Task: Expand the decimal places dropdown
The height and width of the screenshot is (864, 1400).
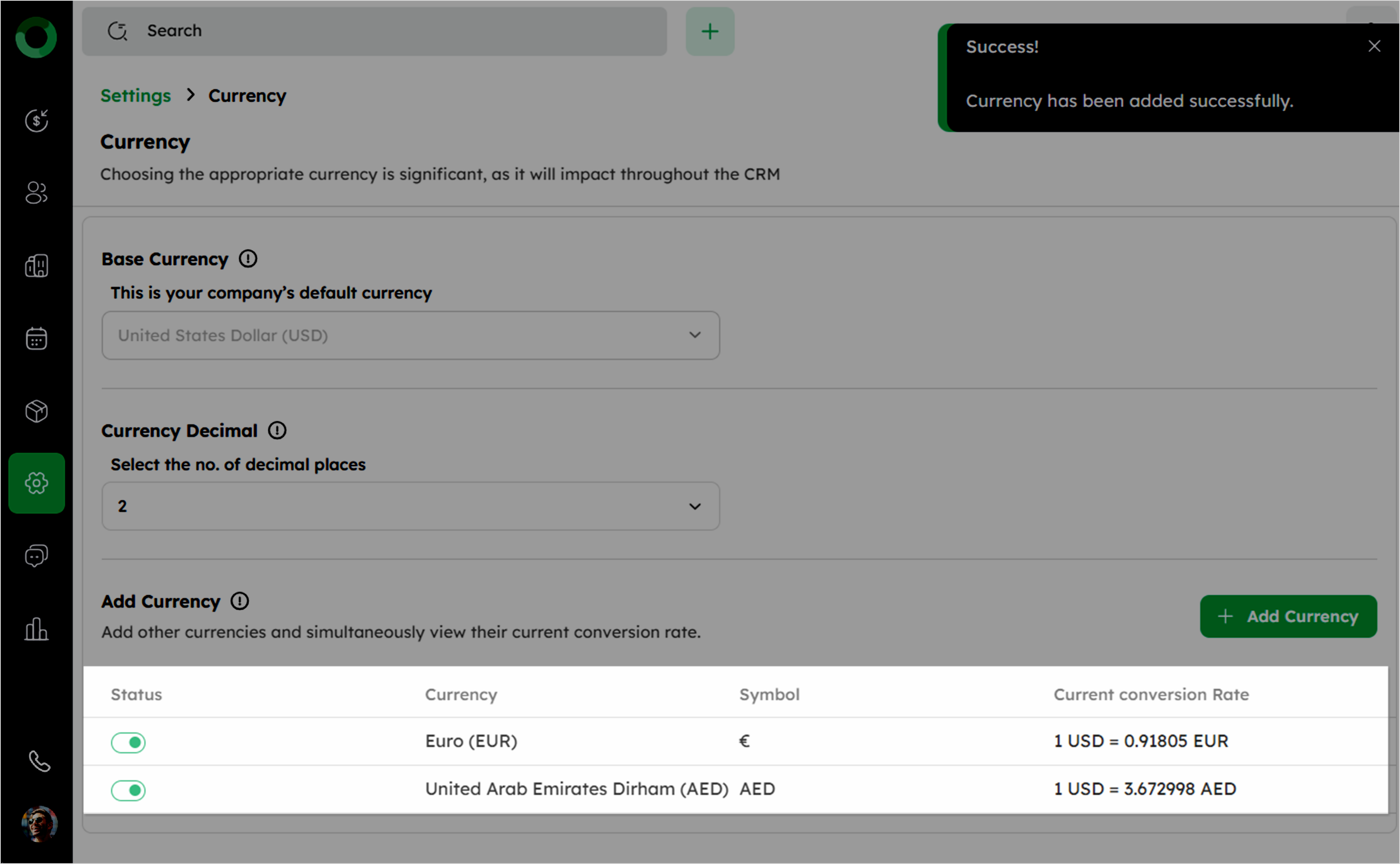Action: pos(410,506)
